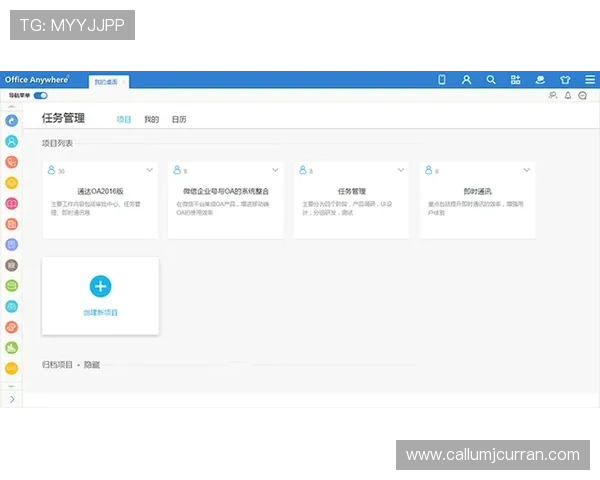Expand the chevron on 通达OA2016版 card
The width and height of the screenshot is (600, 480).
[x=149, y=170]
